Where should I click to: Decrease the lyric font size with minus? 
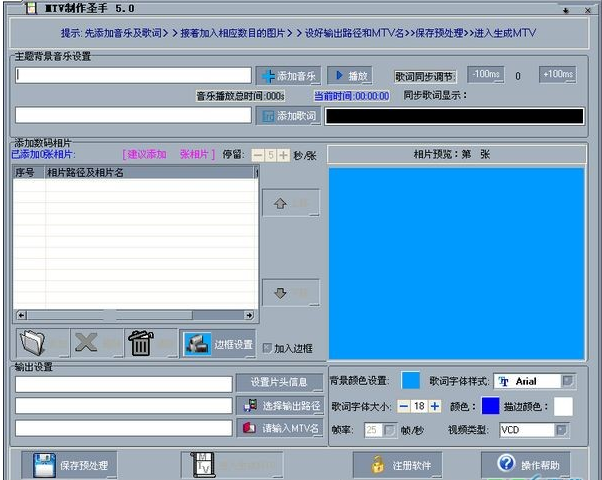click(404, 406)
